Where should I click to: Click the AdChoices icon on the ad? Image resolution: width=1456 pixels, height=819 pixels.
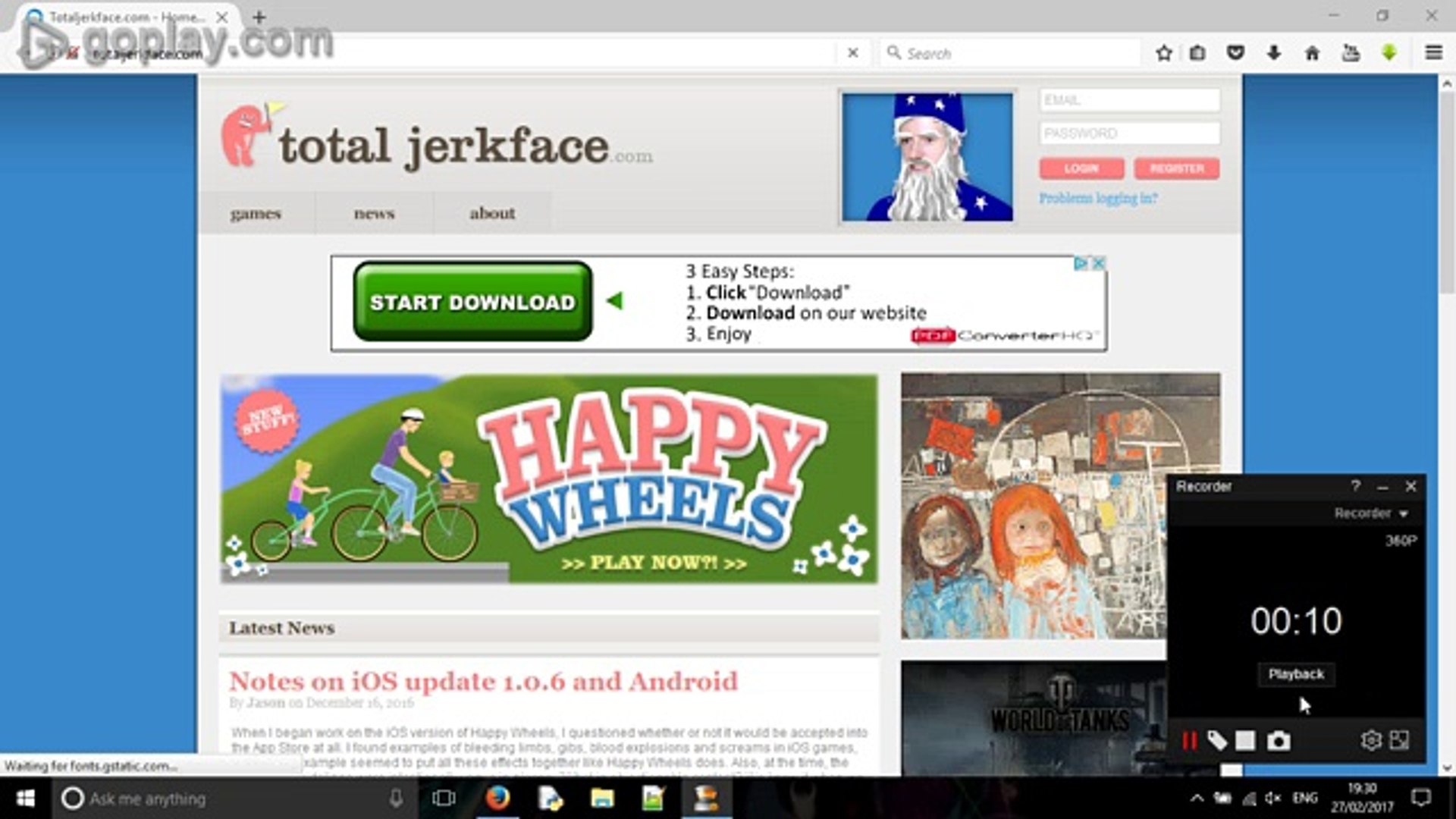tap(1081, 263)
